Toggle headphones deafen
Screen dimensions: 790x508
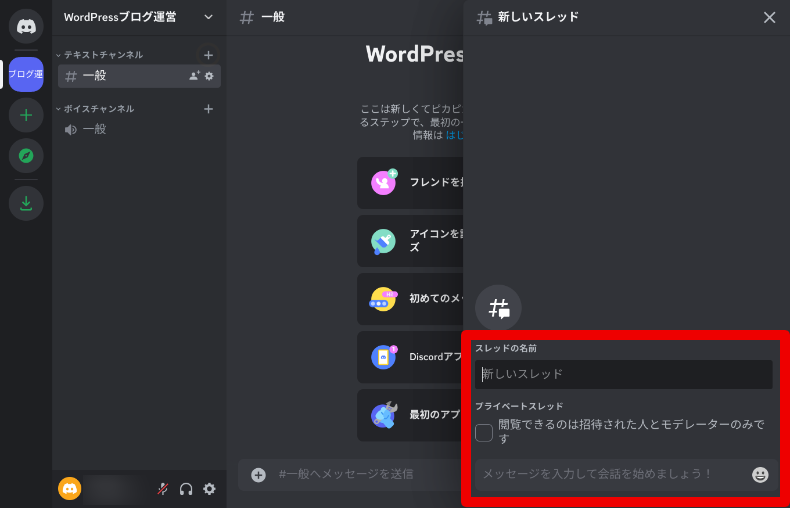pyautogui.click(x=186, y=488)
